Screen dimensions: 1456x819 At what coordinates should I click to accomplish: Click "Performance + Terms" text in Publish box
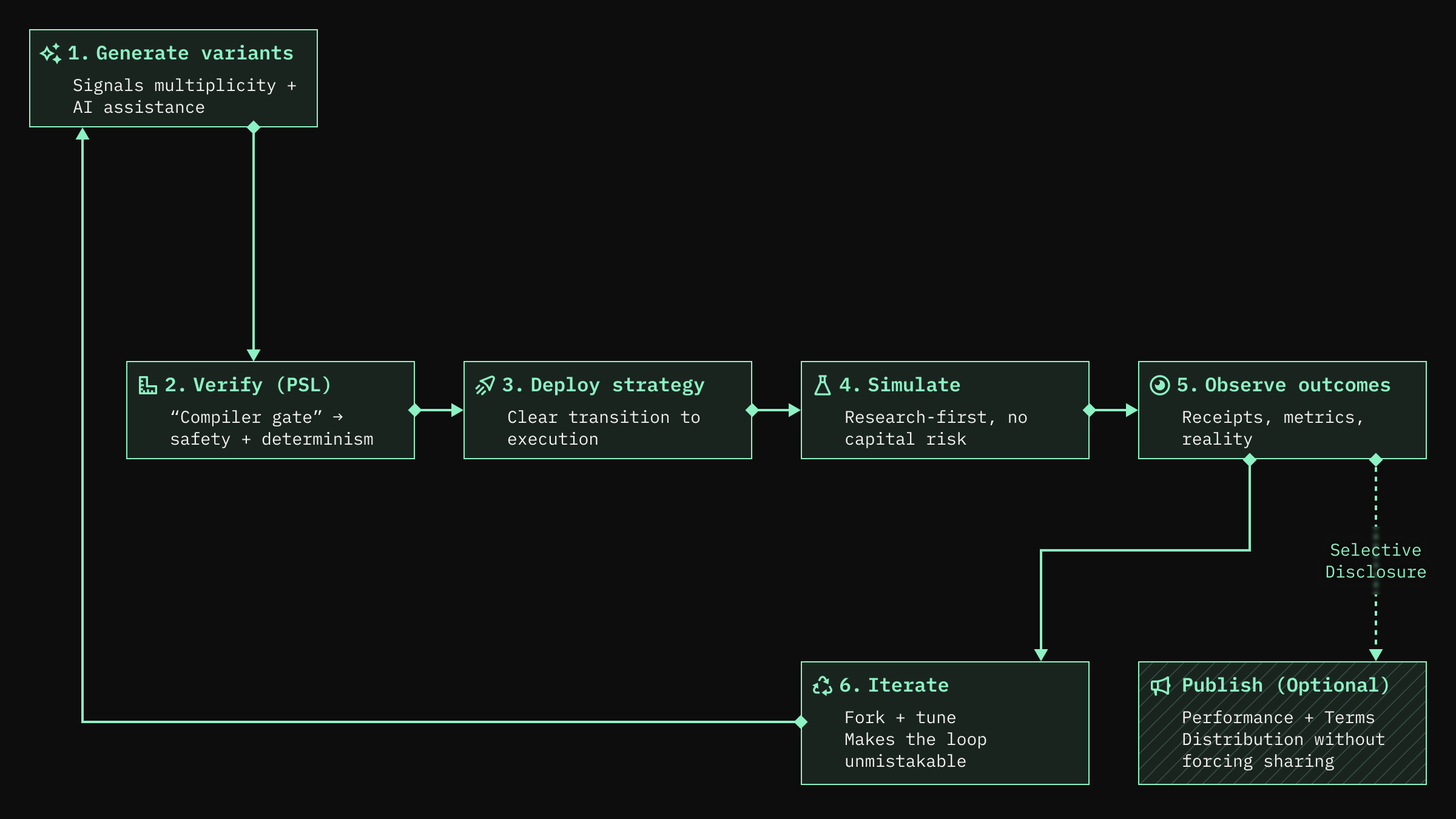1278,718
